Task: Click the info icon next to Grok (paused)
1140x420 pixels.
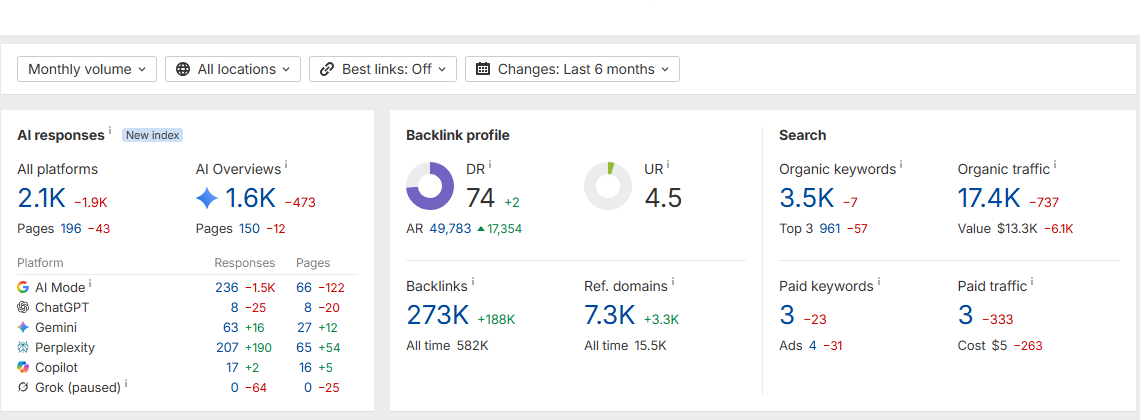Action: pyautogui.click(x=126, y=383)
